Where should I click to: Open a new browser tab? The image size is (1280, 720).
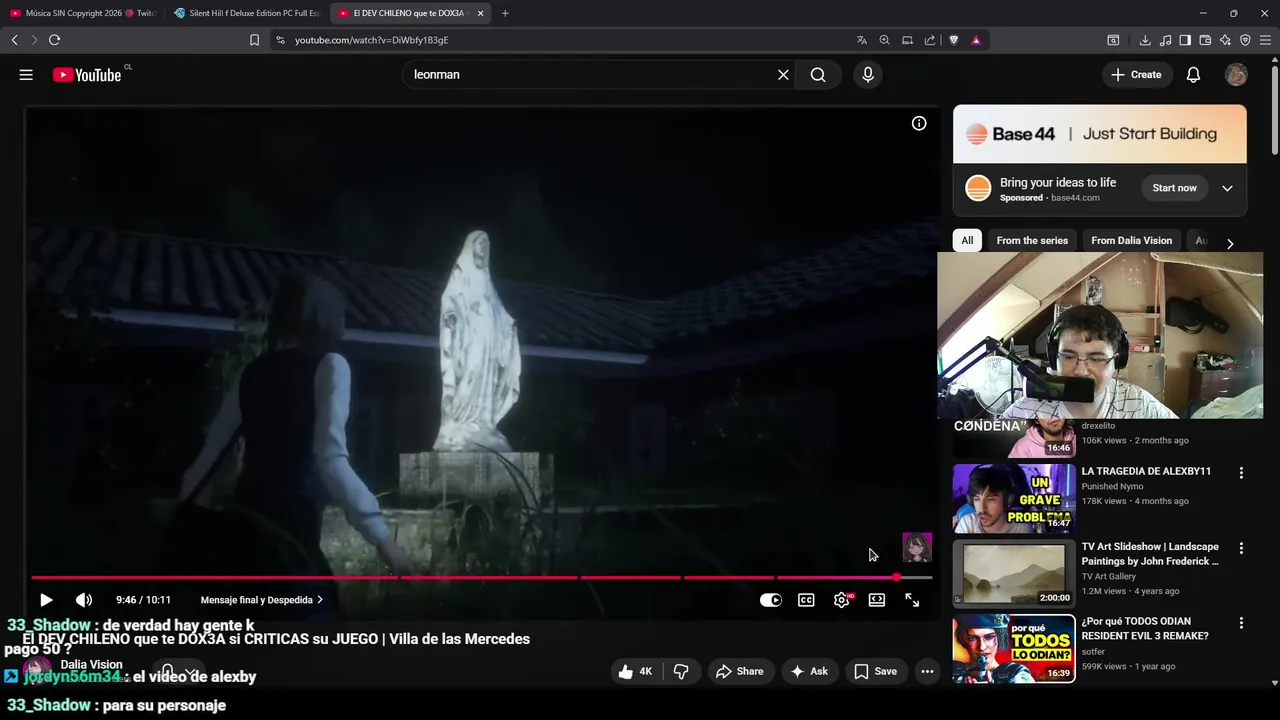[505, 13]
